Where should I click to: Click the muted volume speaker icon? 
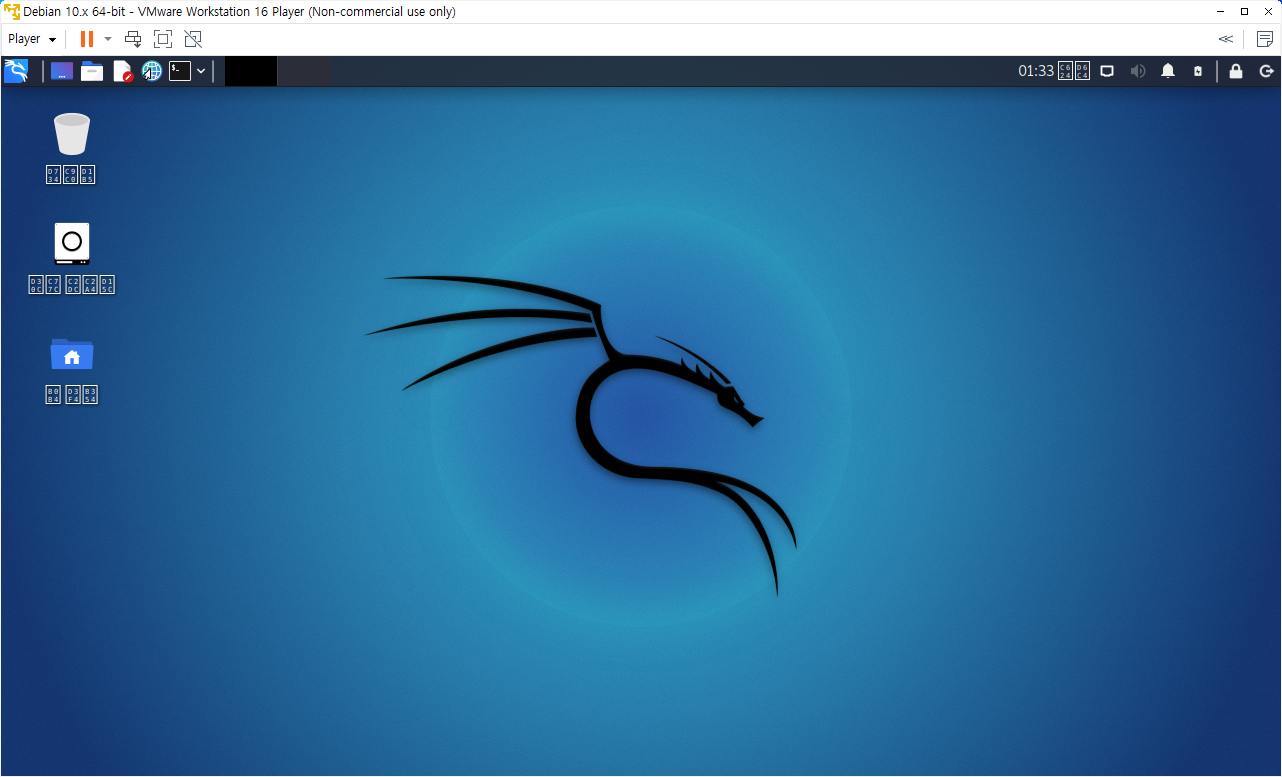point(1138,71)
